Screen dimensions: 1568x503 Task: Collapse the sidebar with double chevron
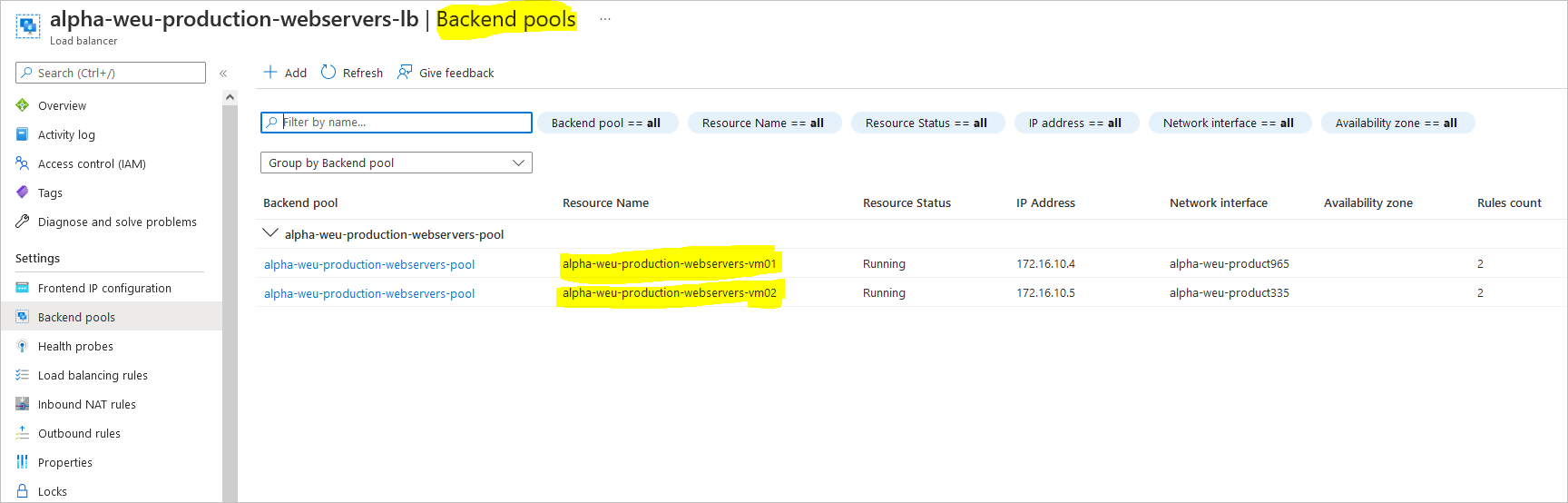(x=223, y=74)
